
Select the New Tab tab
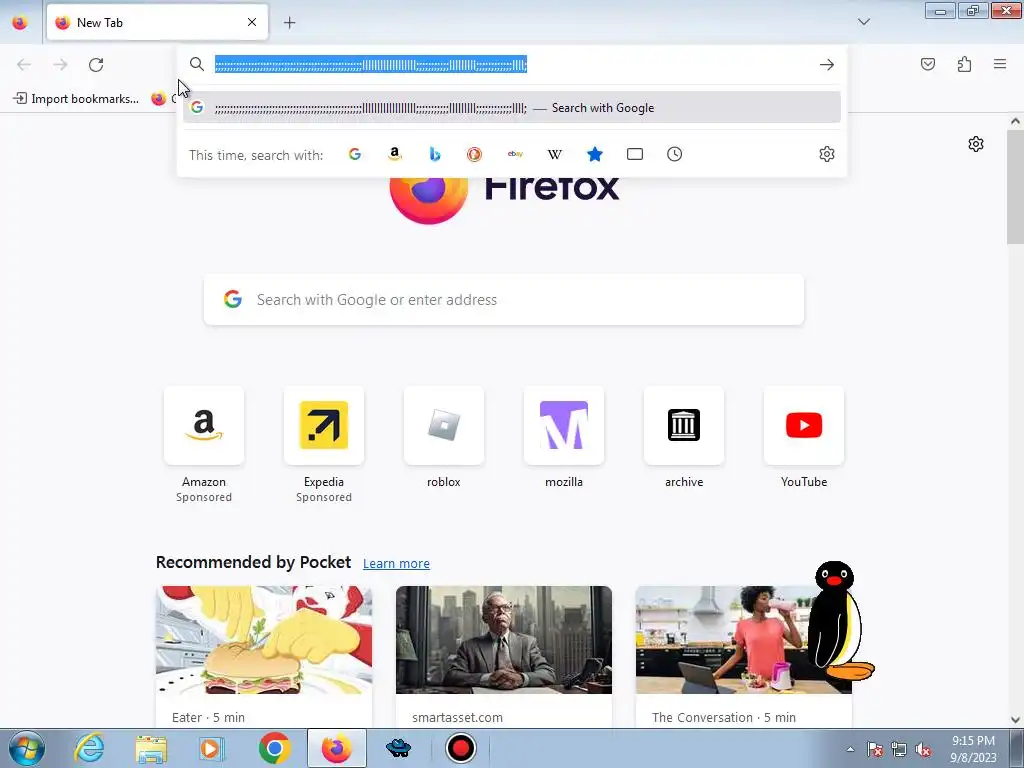pos(157,22)
